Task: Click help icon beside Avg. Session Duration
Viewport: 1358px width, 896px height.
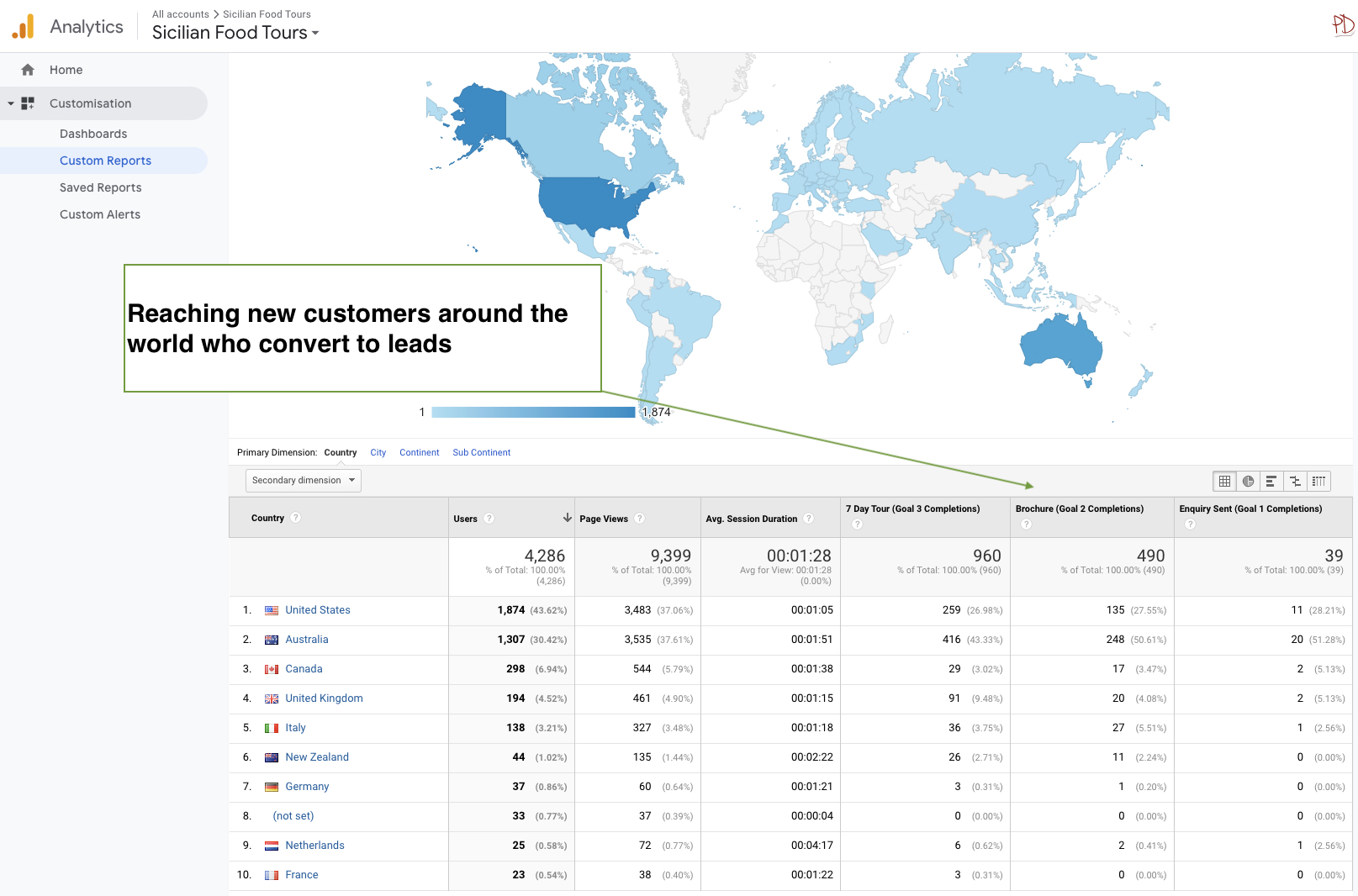Action: [x=809, y=519]
